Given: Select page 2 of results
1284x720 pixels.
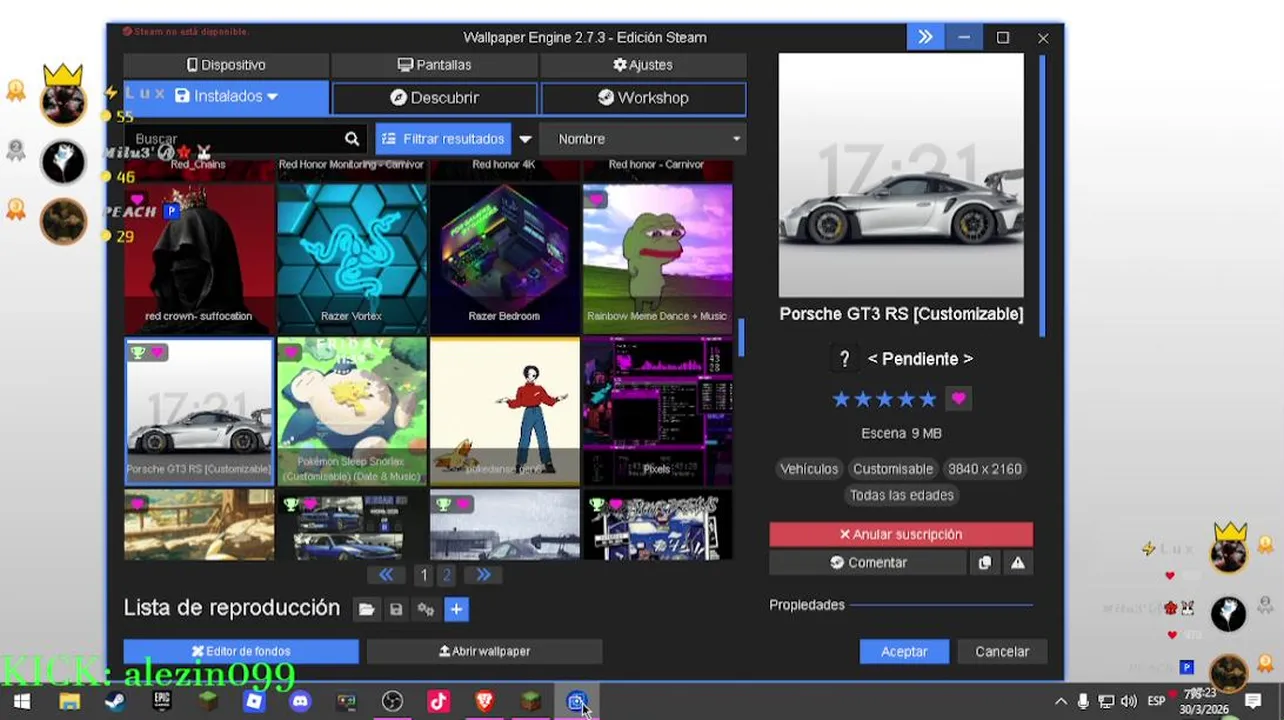Looking at the screenshot, I should click(x=447, y=575).
